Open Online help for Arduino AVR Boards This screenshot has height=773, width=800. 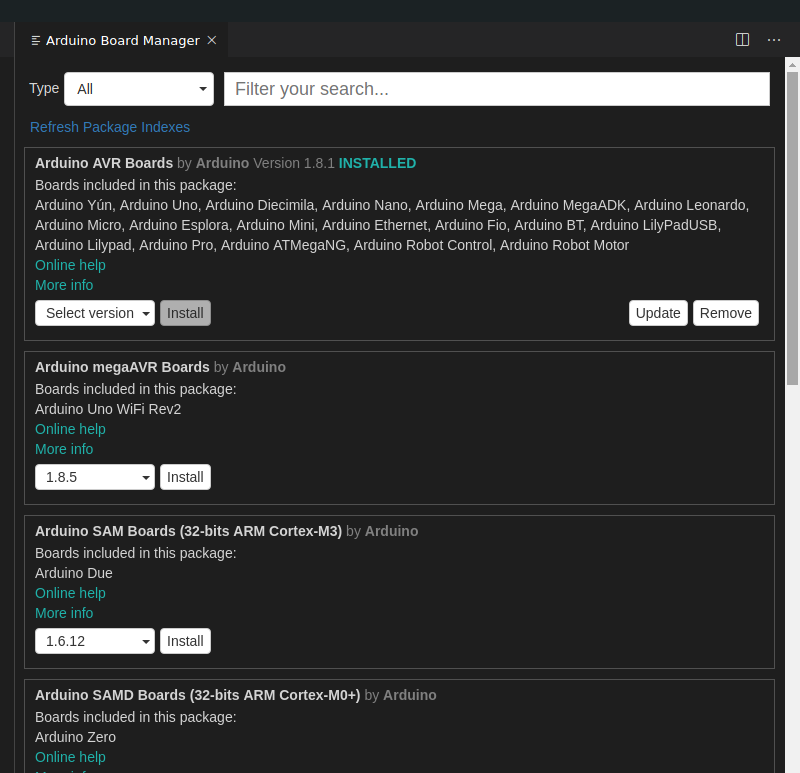70,265
